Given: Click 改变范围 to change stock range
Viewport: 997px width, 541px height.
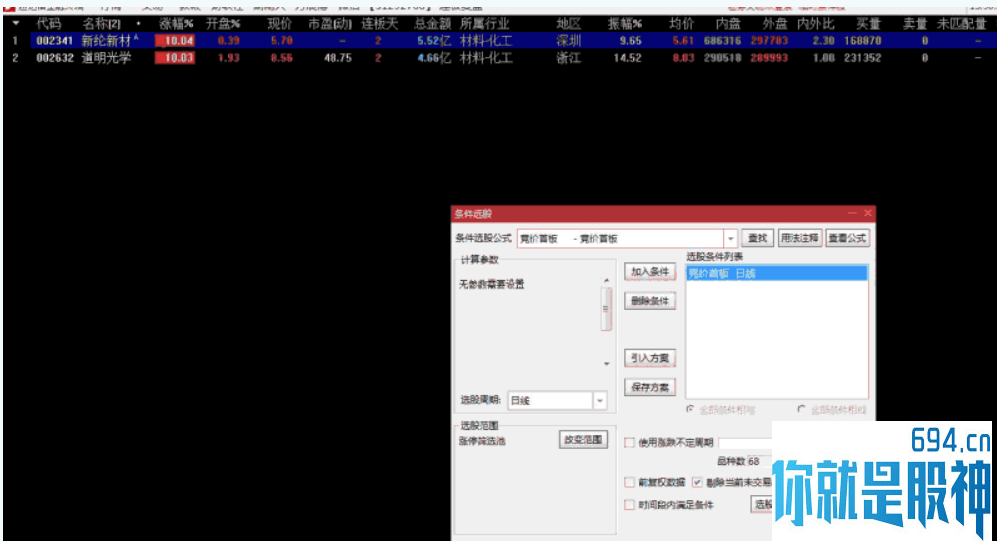Looking at the screenshot, I should pyautogui.click(x=583, y=439).
